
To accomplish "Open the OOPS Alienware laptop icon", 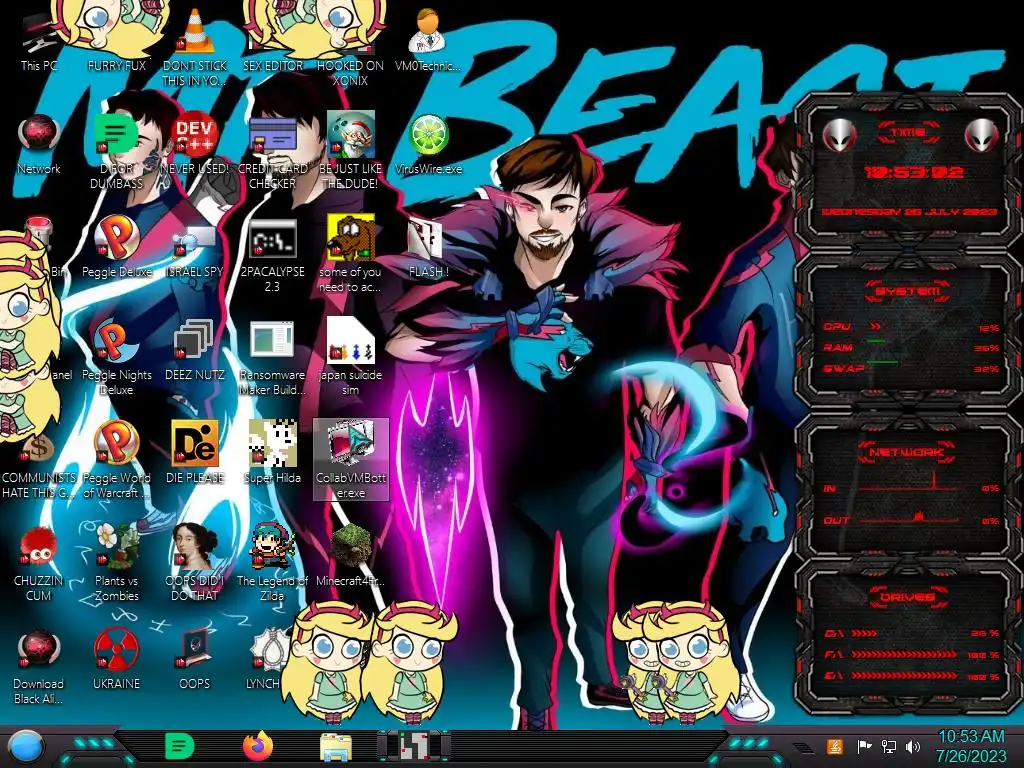I will [x=195, y=660].
